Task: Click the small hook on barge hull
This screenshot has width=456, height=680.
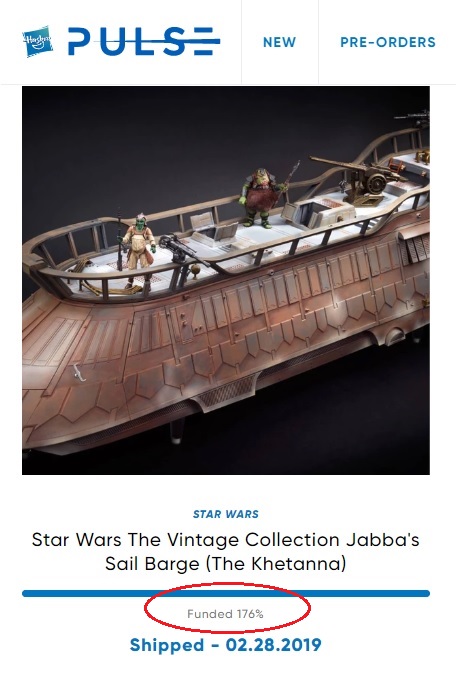Action: tap(79, 373)
